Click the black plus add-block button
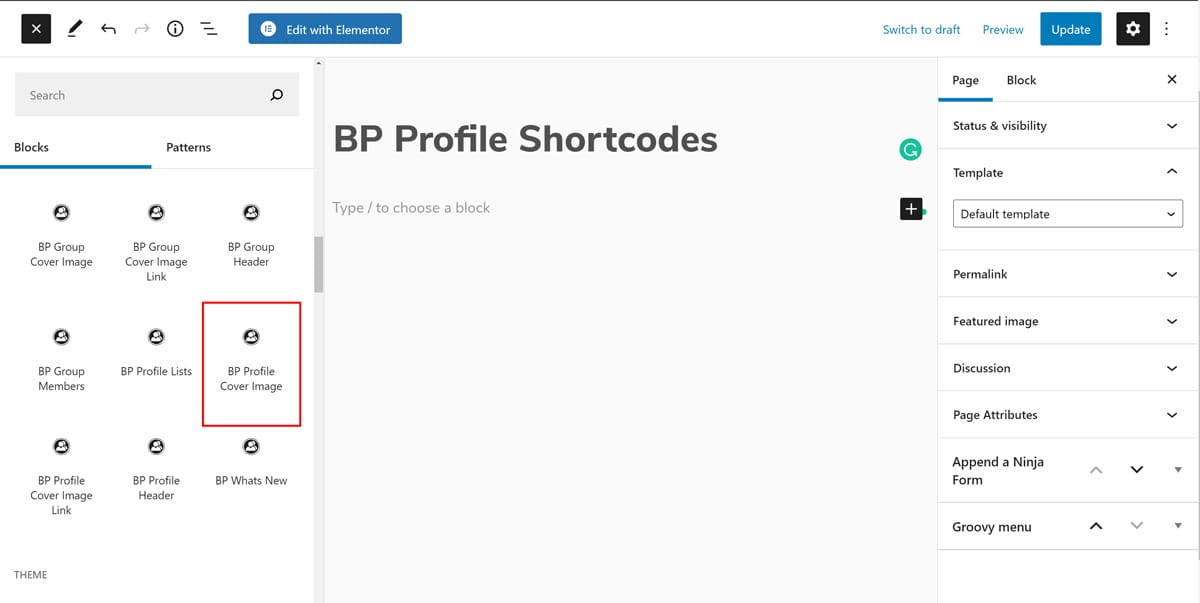 click(911, 208)
